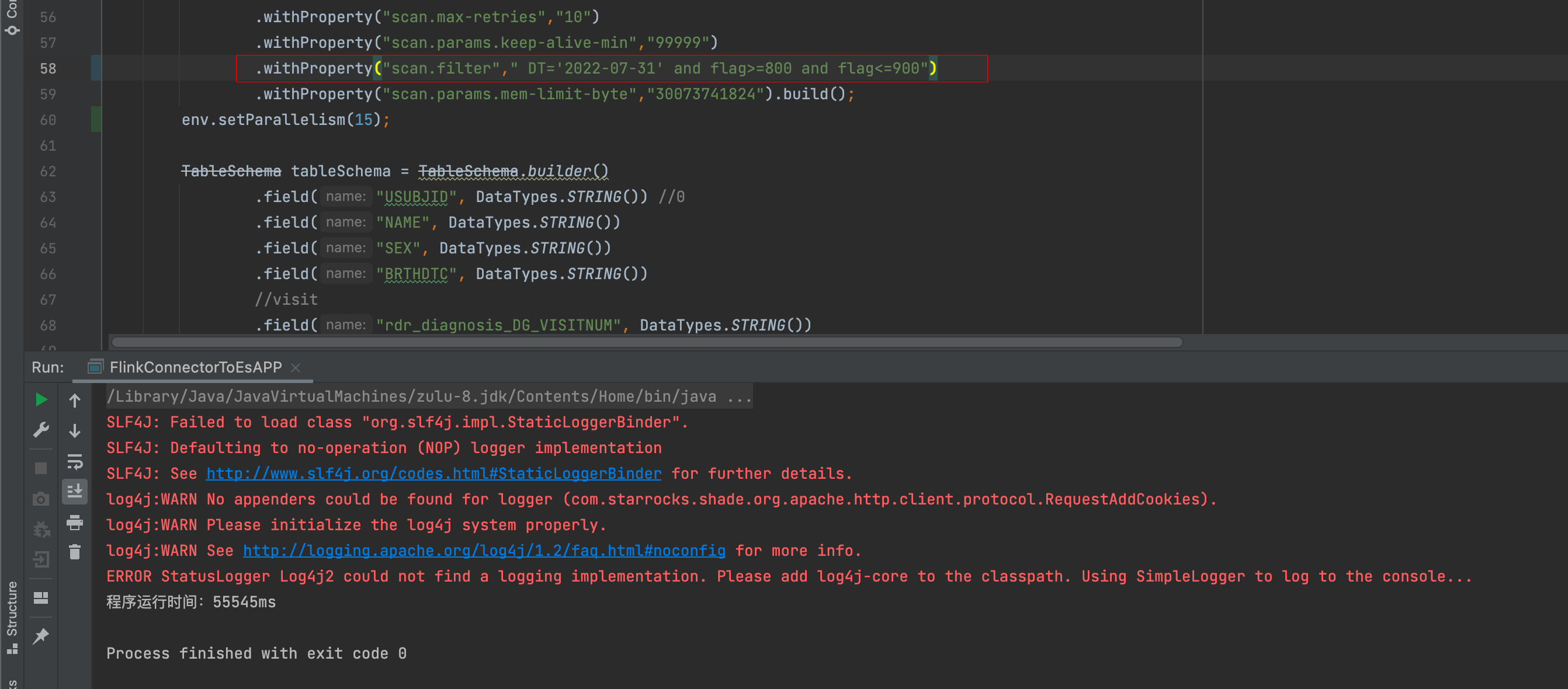Click the attach debugger bug icon

41,529
